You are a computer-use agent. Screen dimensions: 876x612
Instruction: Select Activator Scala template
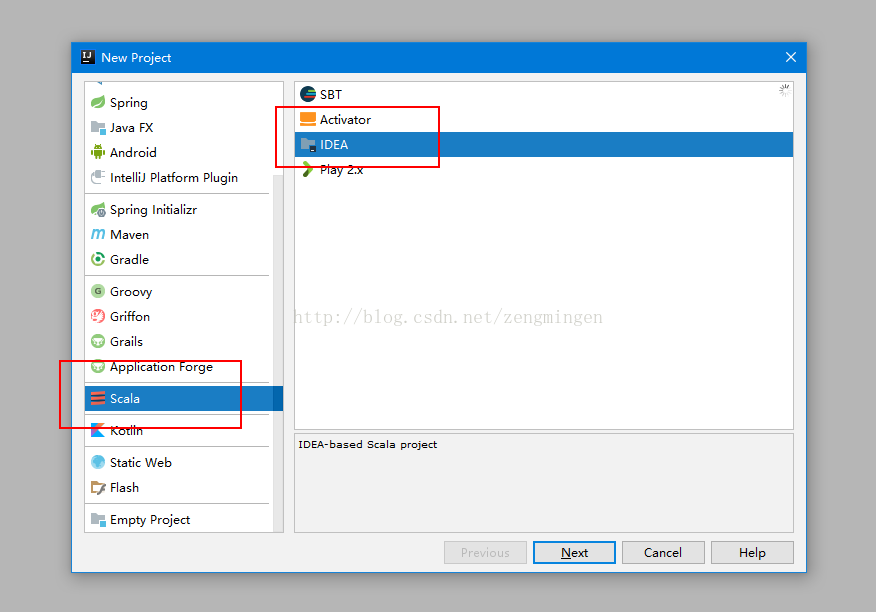(544, 120)
